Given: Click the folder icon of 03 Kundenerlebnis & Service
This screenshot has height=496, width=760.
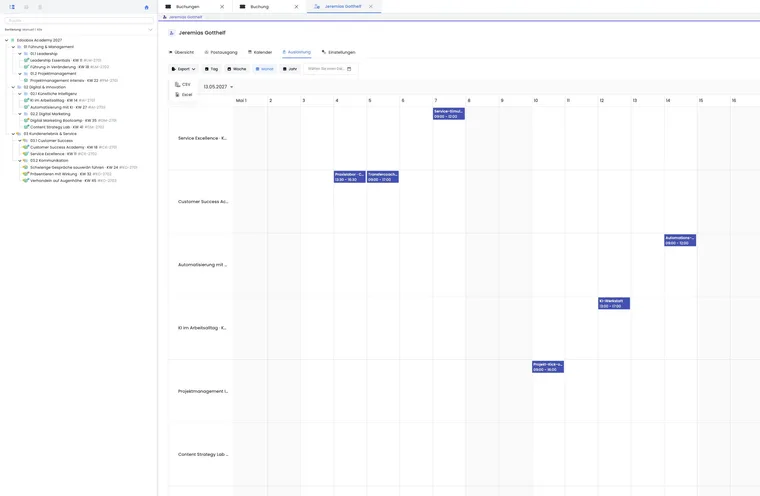Looking at the screenshot, I should [x=19, y=134].
